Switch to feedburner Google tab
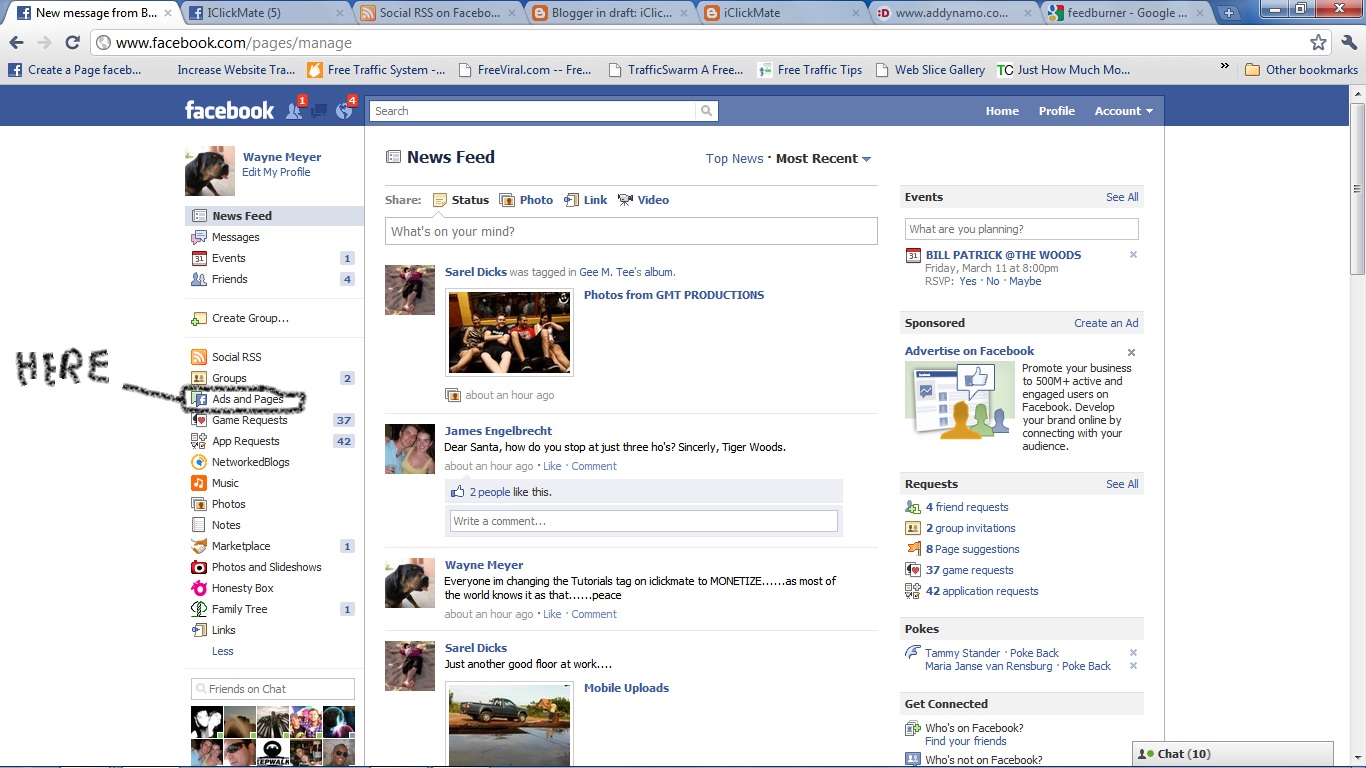Image resolution: width=1366 pixels, height=768 pixels. tap(1124, 13)
